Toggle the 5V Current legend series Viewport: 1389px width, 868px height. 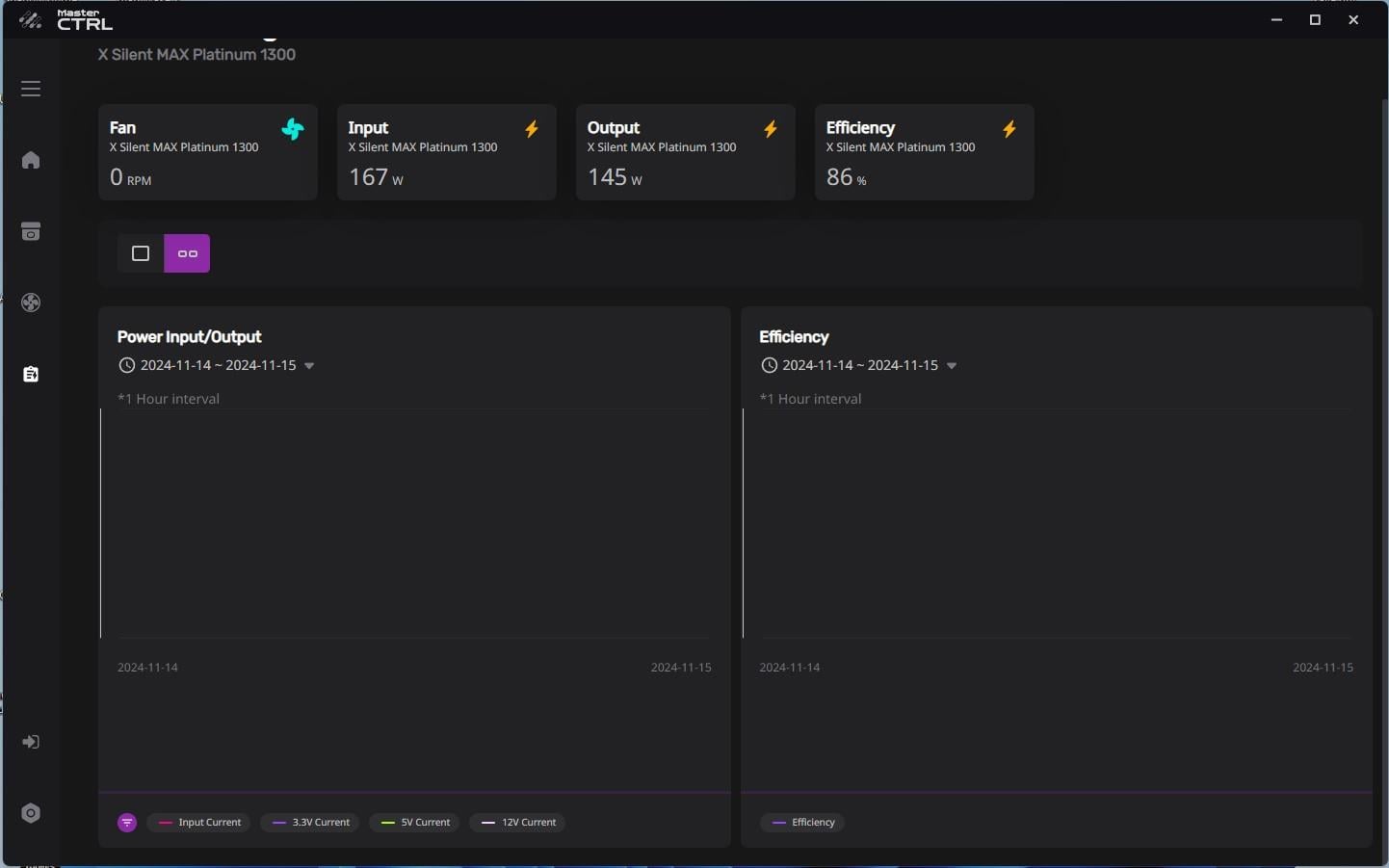pyautogui.click(x=415, y=823)
